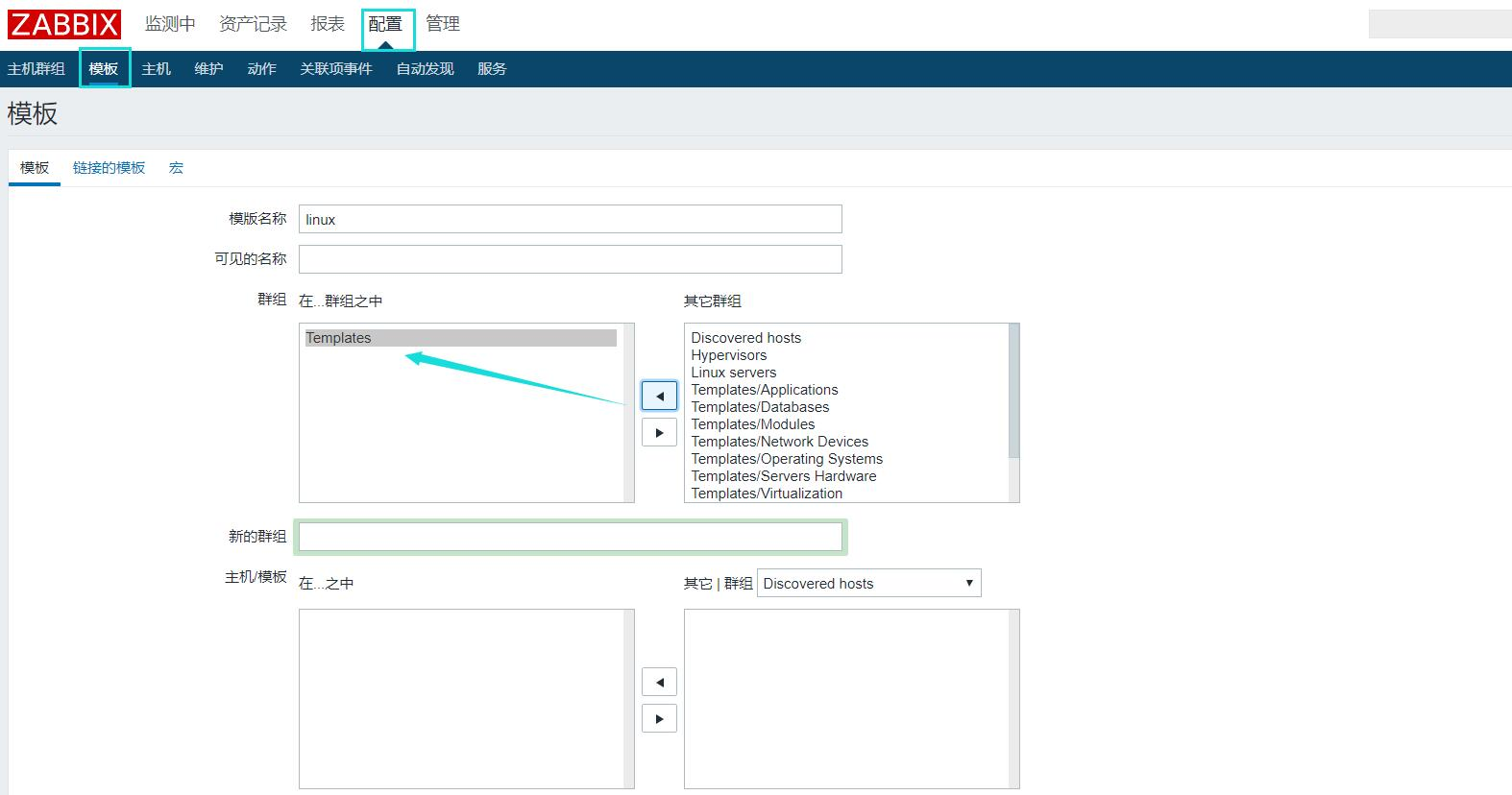Image resolution: width=1512 pixels, height=795 pixels.
Task: Move selected group left into 在...群组之中
Action: [x=659, y=396]
